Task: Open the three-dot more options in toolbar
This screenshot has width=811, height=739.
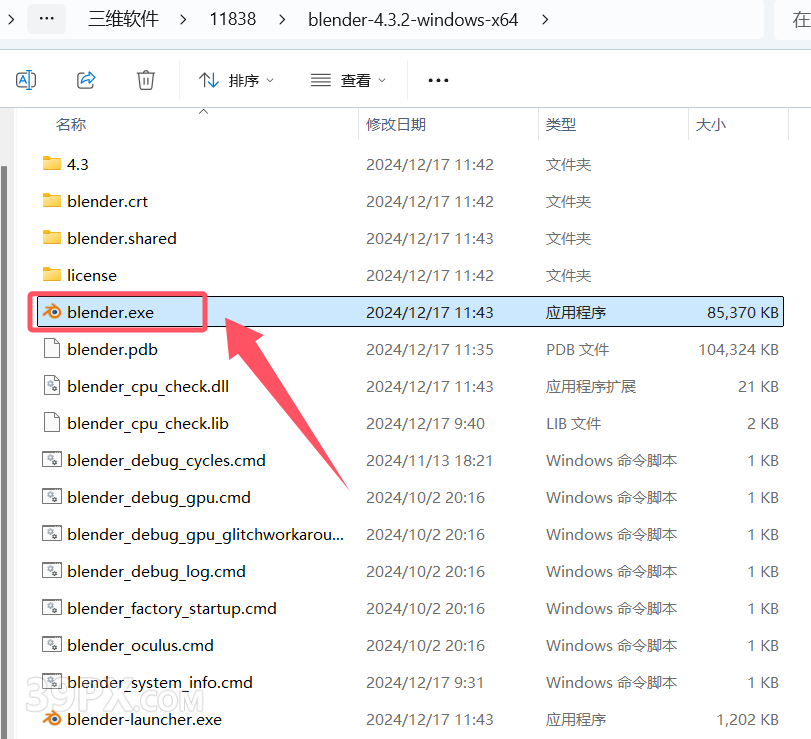Action: [x=438, y=80]
